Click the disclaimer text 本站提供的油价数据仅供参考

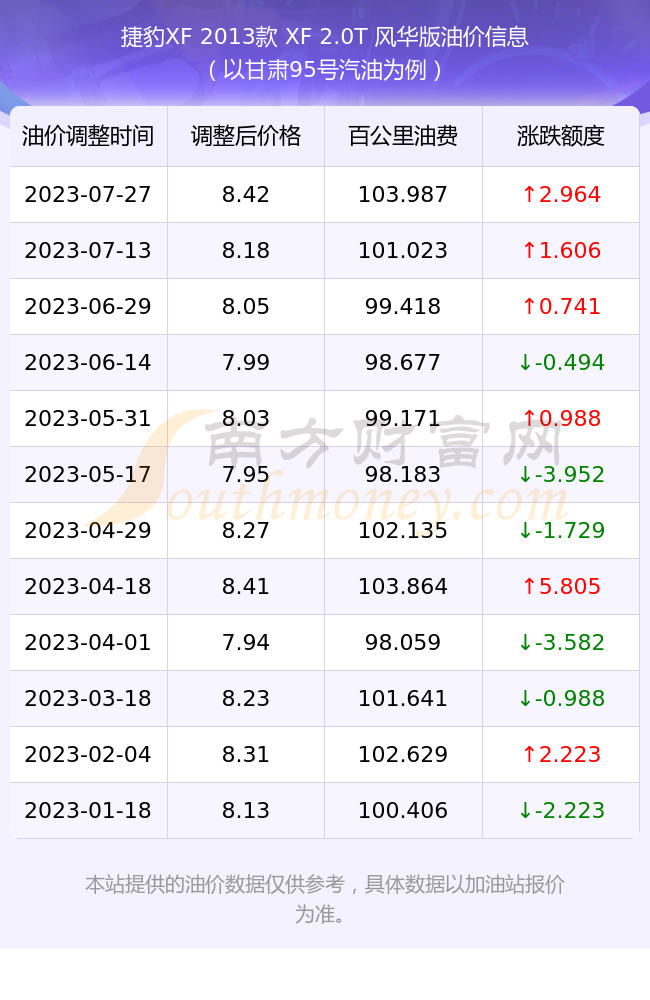(x=214, y=885)
